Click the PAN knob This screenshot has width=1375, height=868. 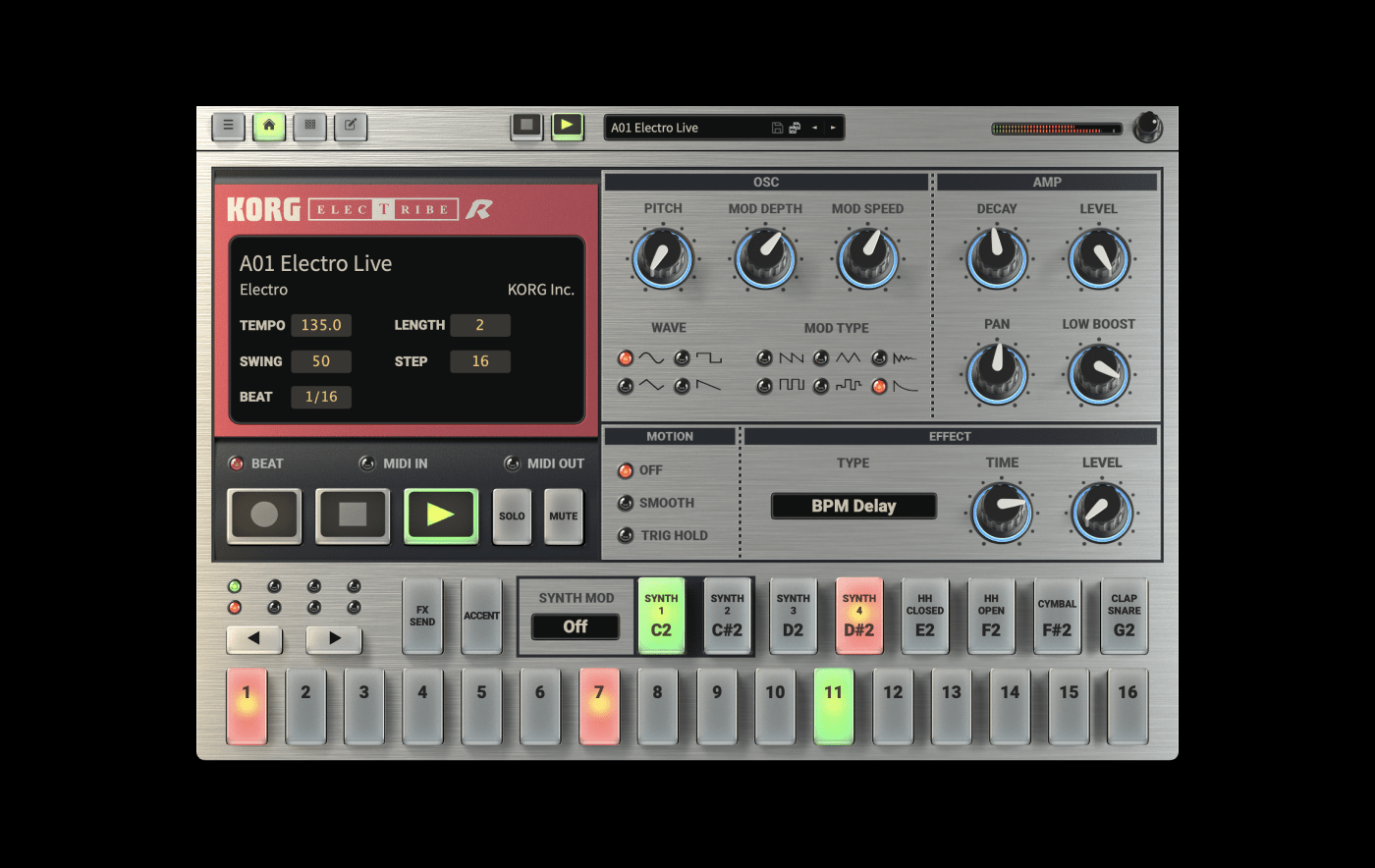click(997, 374)
